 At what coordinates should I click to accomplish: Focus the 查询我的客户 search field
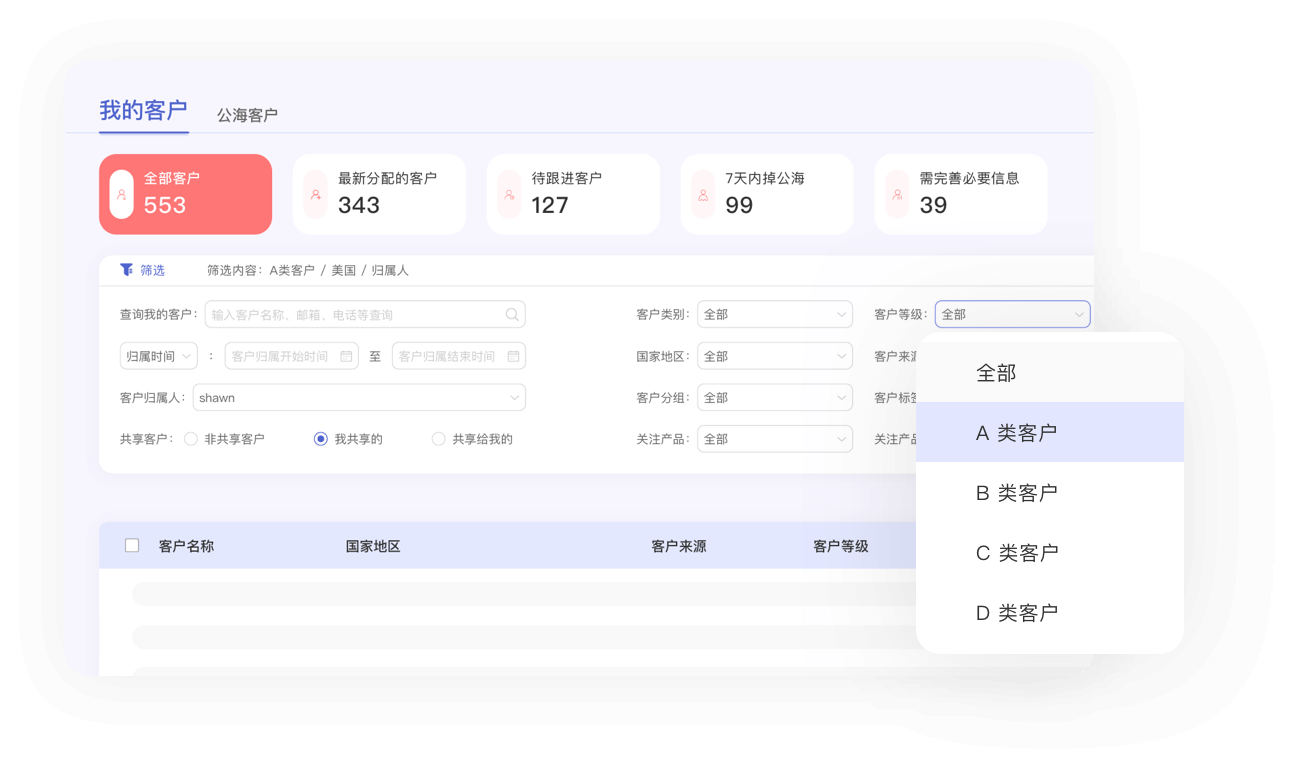click(x=355, y=315)
